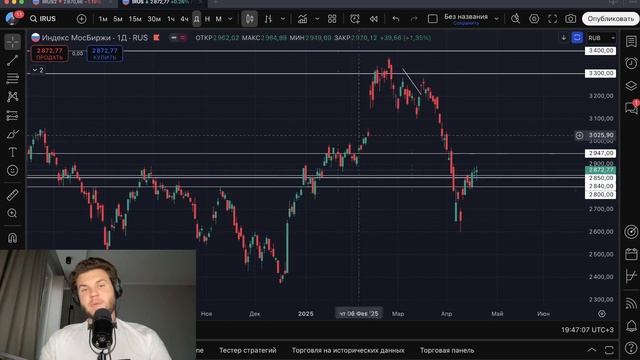This screenshot has height=360, width=640.
Task: Add a symbol with the plus icon
Action: pyautogui.click(x=82, y=19)
